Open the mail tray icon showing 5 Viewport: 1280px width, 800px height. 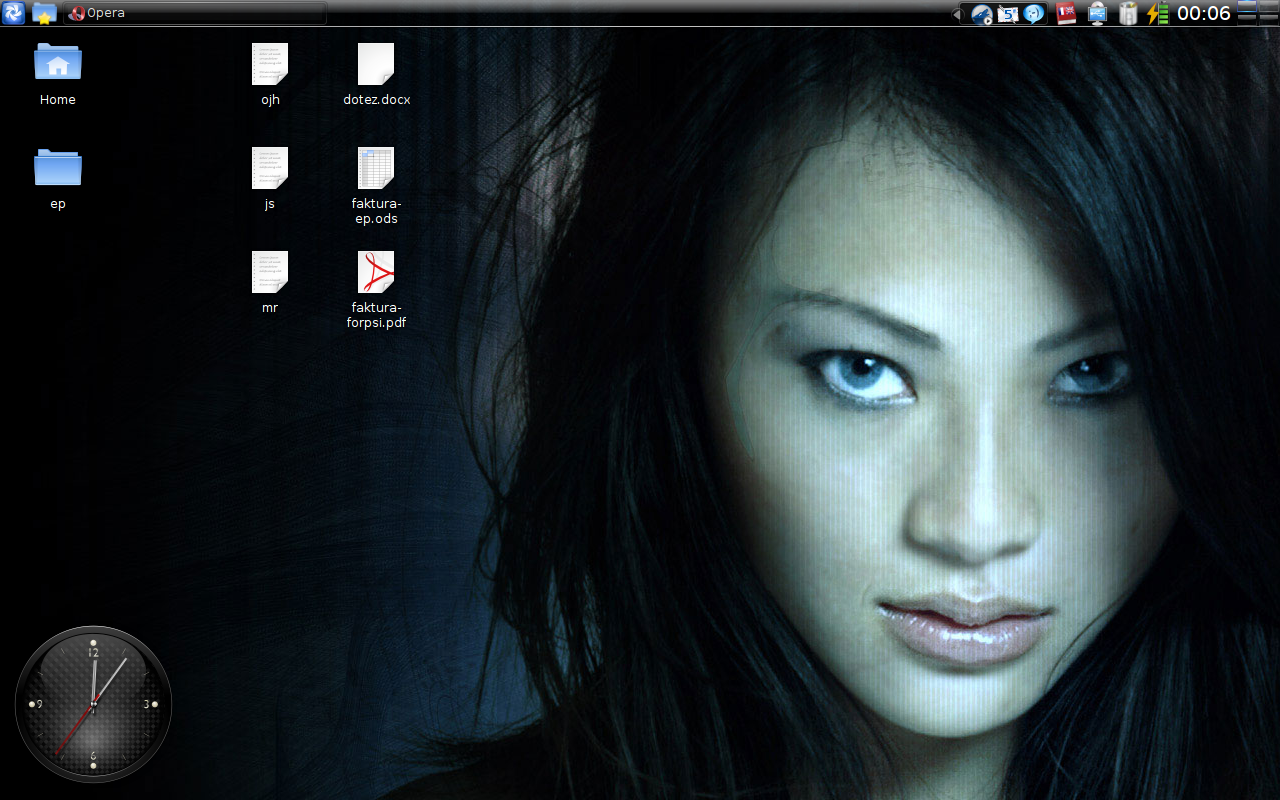[1008, 14]
